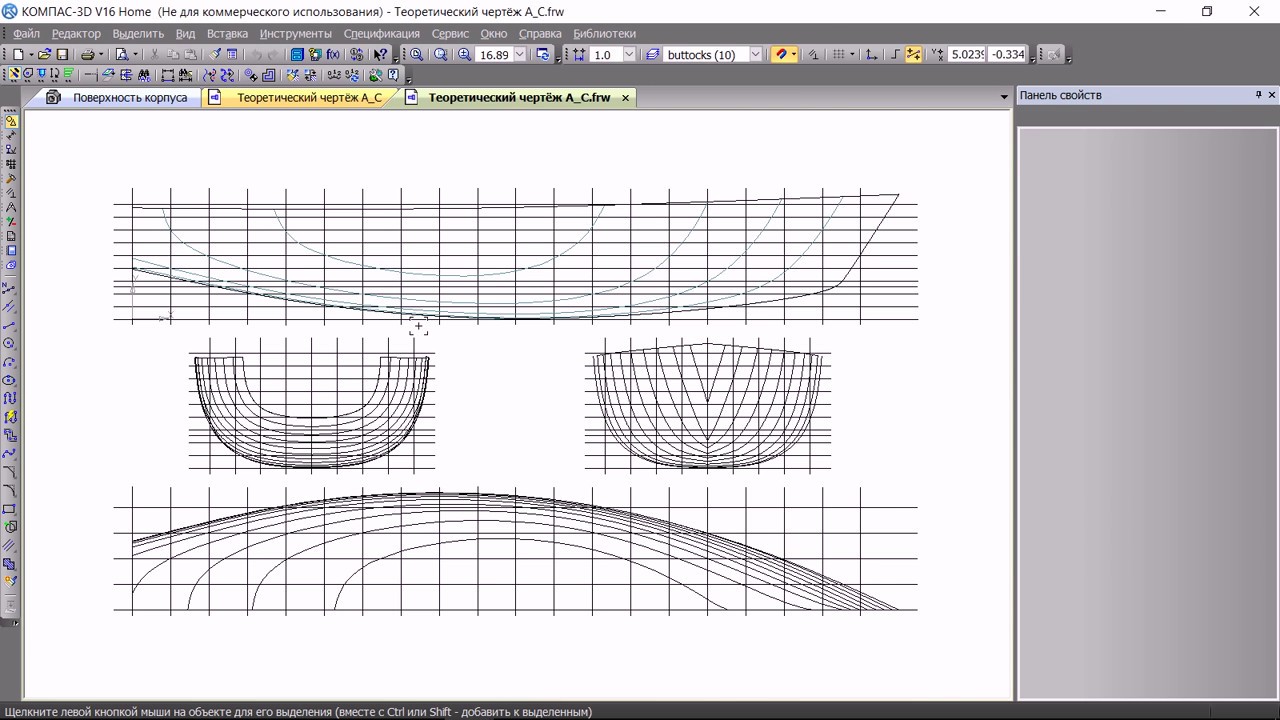This screenshot has height=720, width=1280.
Task: Expand the grid options dropdown arrow
Action: coord(852,54)
